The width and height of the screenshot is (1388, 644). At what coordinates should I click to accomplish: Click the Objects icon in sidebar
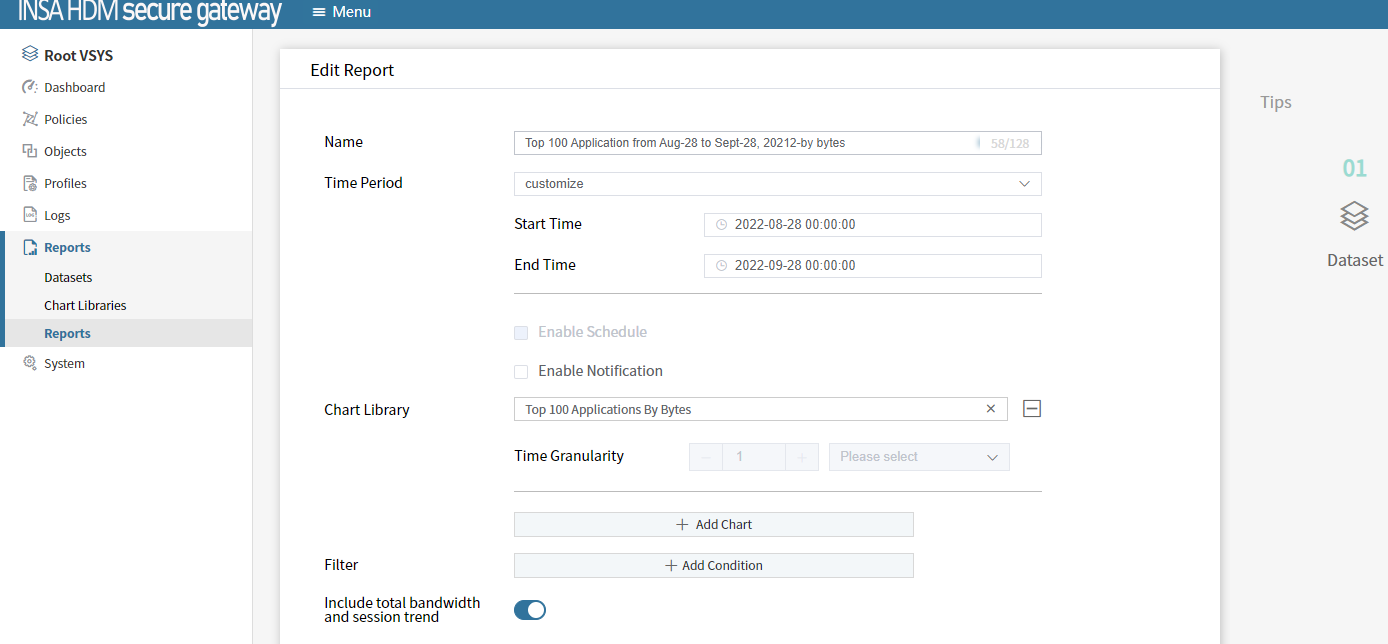tap(30, 151)
